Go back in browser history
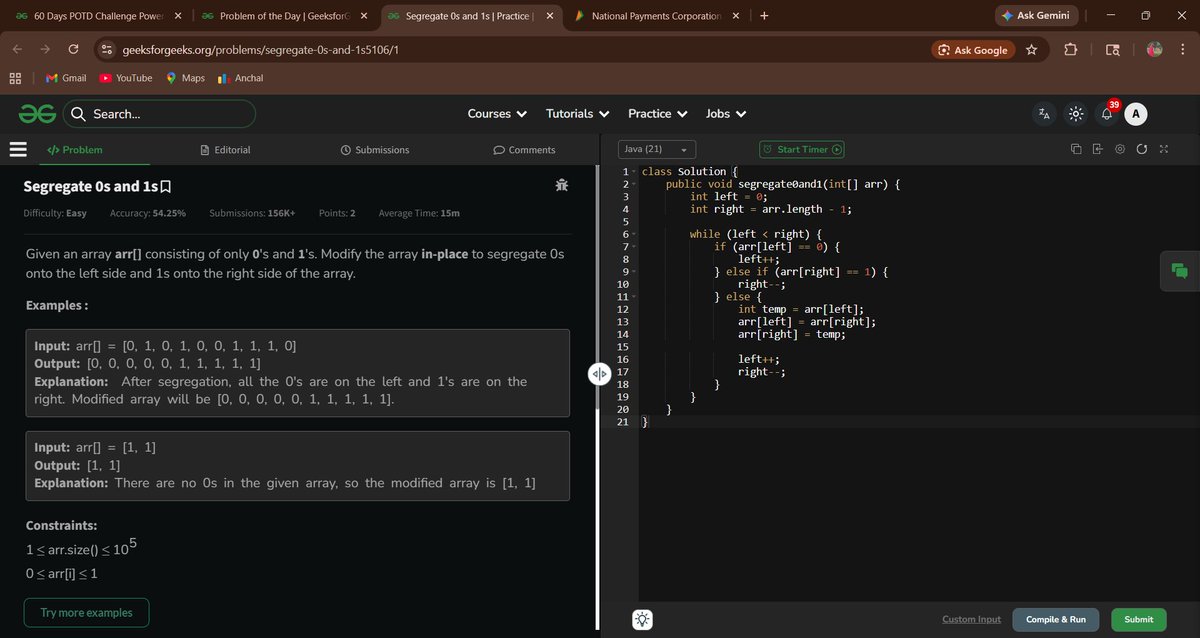The image size is (1200, 638). pyautogui.click(x=18, y=50)
